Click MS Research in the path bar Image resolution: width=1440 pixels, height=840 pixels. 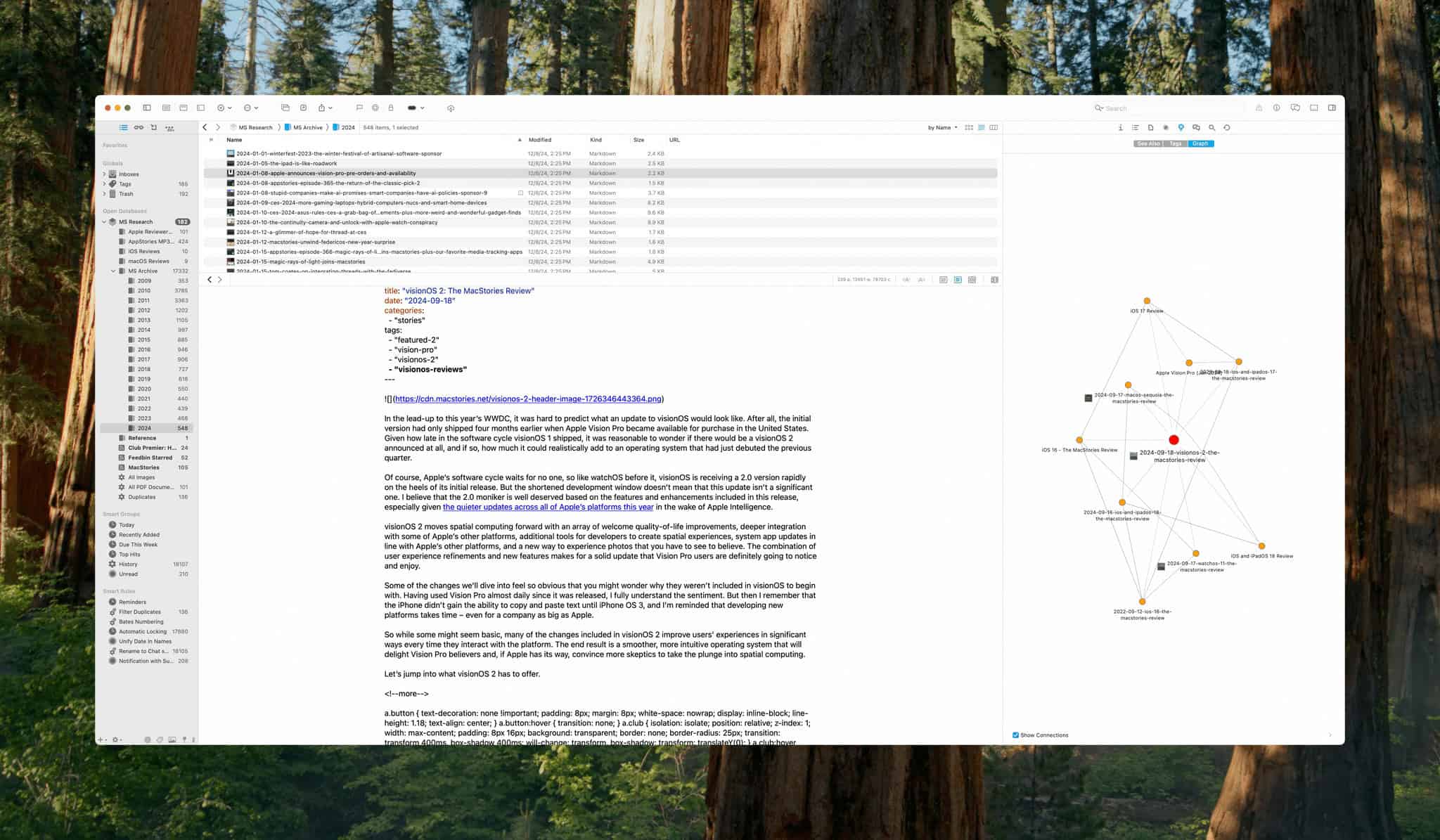pyautogui.click(x=251, y=127)
